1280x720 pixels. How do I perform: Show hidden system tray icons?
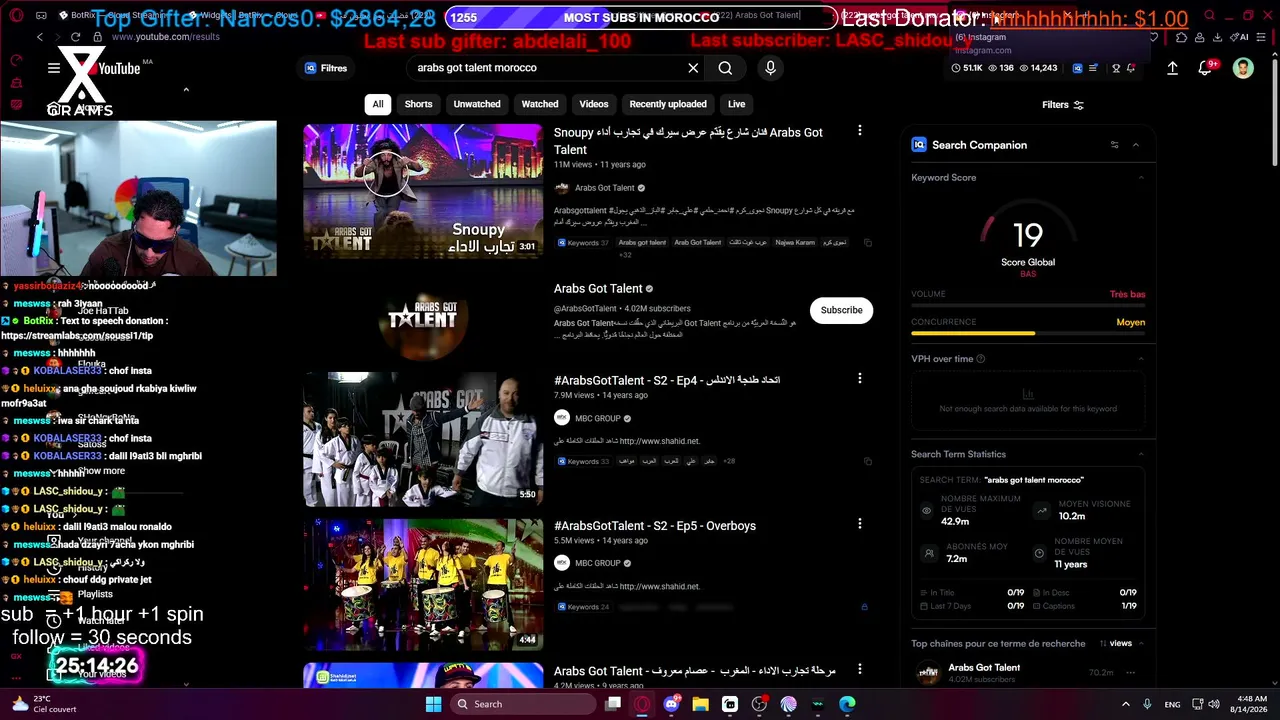(x=1125, y=704)
